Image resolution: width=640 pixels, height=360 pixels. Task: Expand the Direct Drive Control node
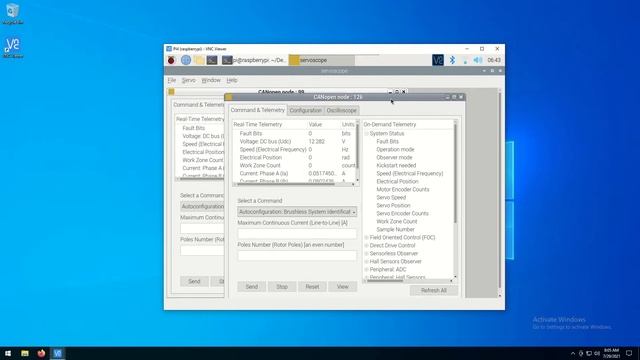367,245
